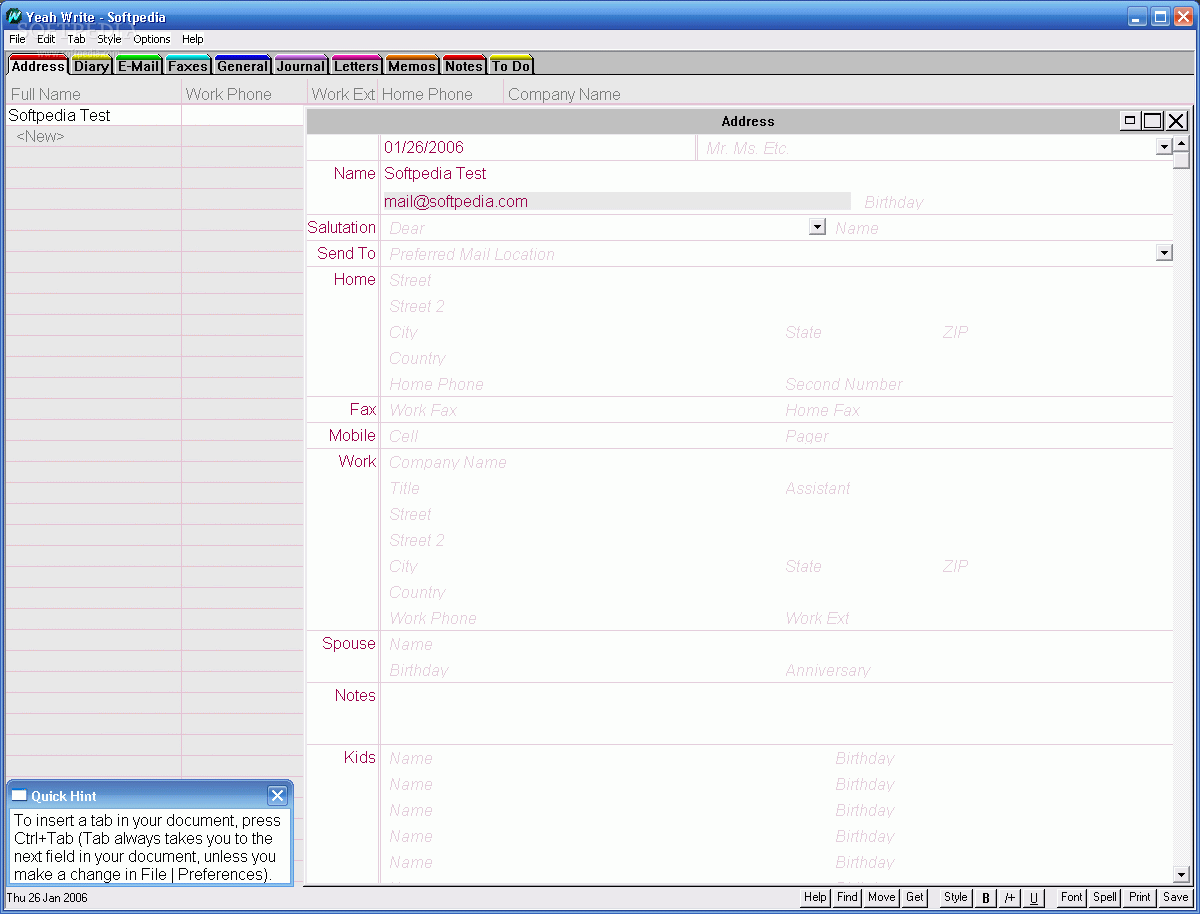The image size is (1200, 914).
Task: Close the Quick Hint popup
Action: click(277, 796)
